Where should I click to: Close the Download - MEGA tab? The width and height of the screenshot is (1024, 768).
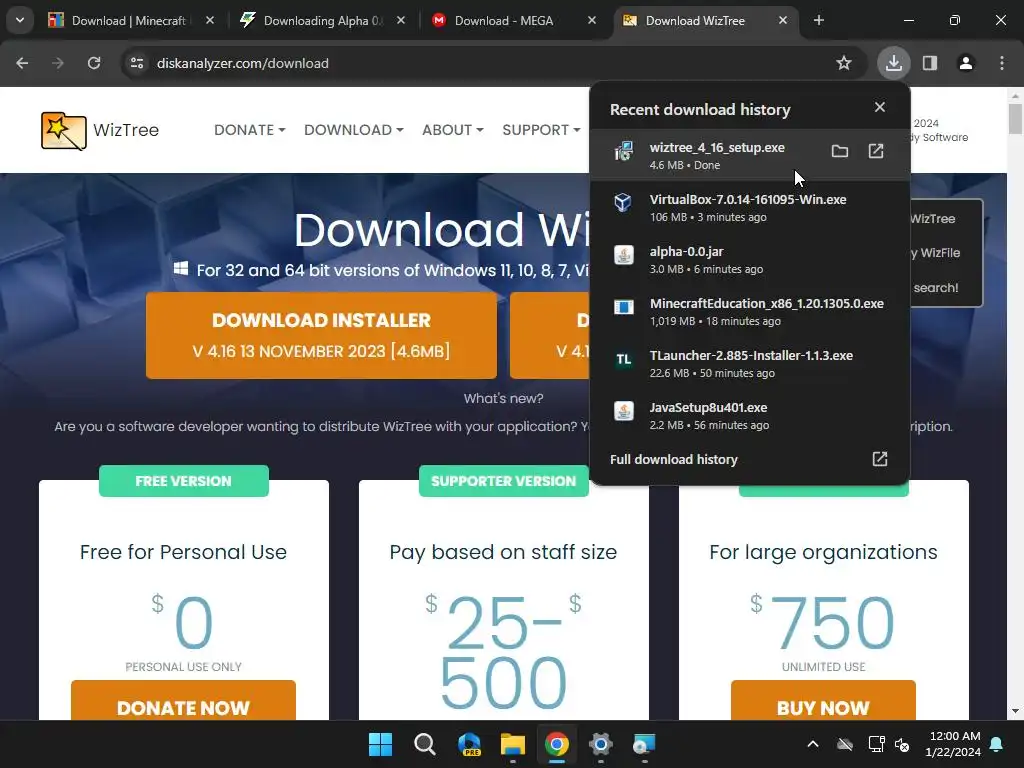(x=592, y=20)
